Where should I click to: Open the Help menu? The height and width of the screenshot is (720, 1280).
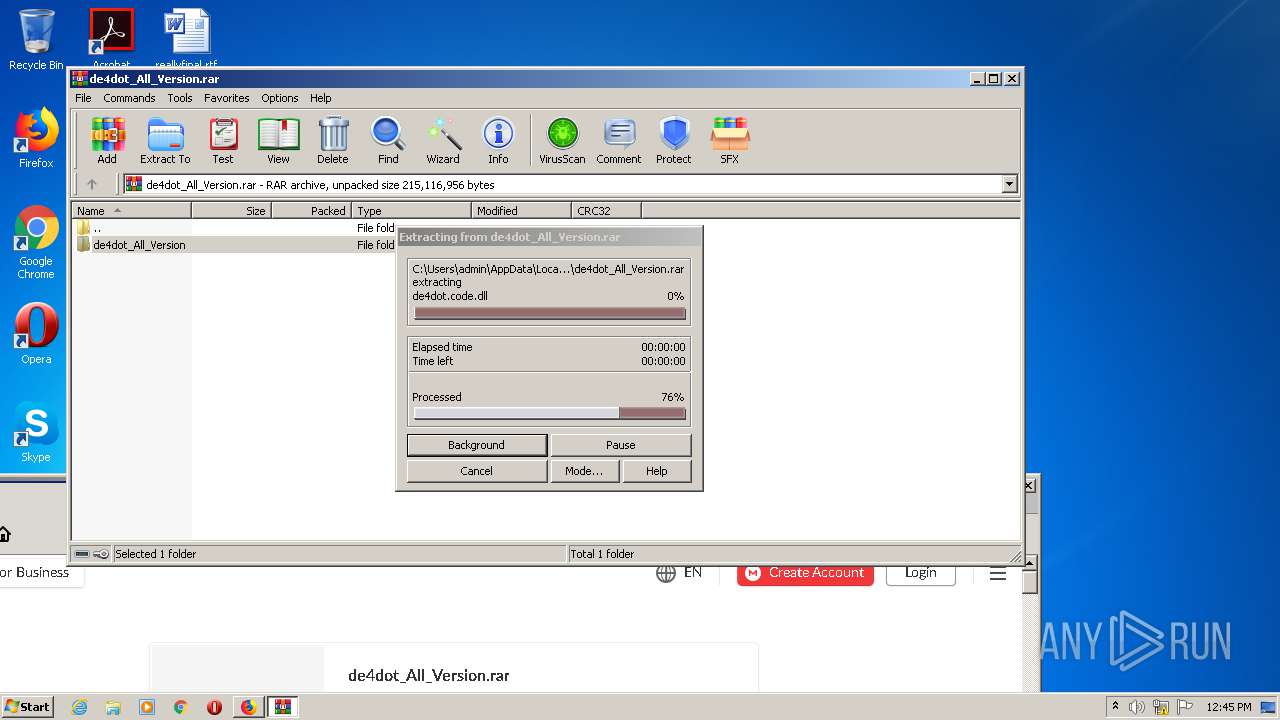[320, 98]
